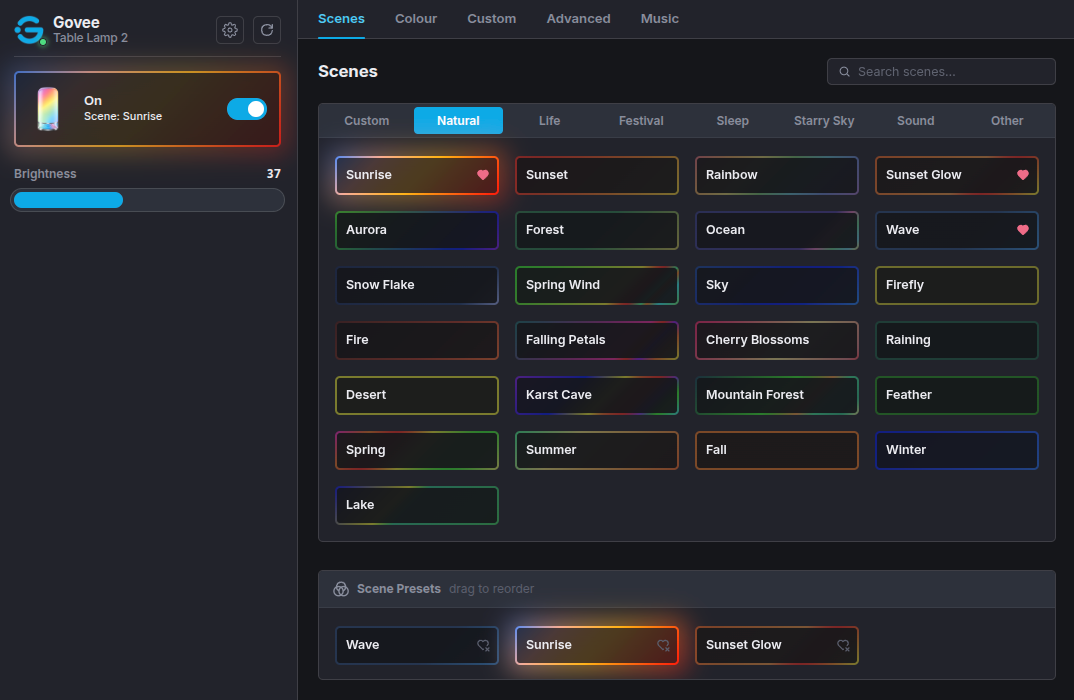Remove Sunrise preset heart icon
Image resolution: width=1074 pixels, height=700 pixels.
click(x=663, y=645)
